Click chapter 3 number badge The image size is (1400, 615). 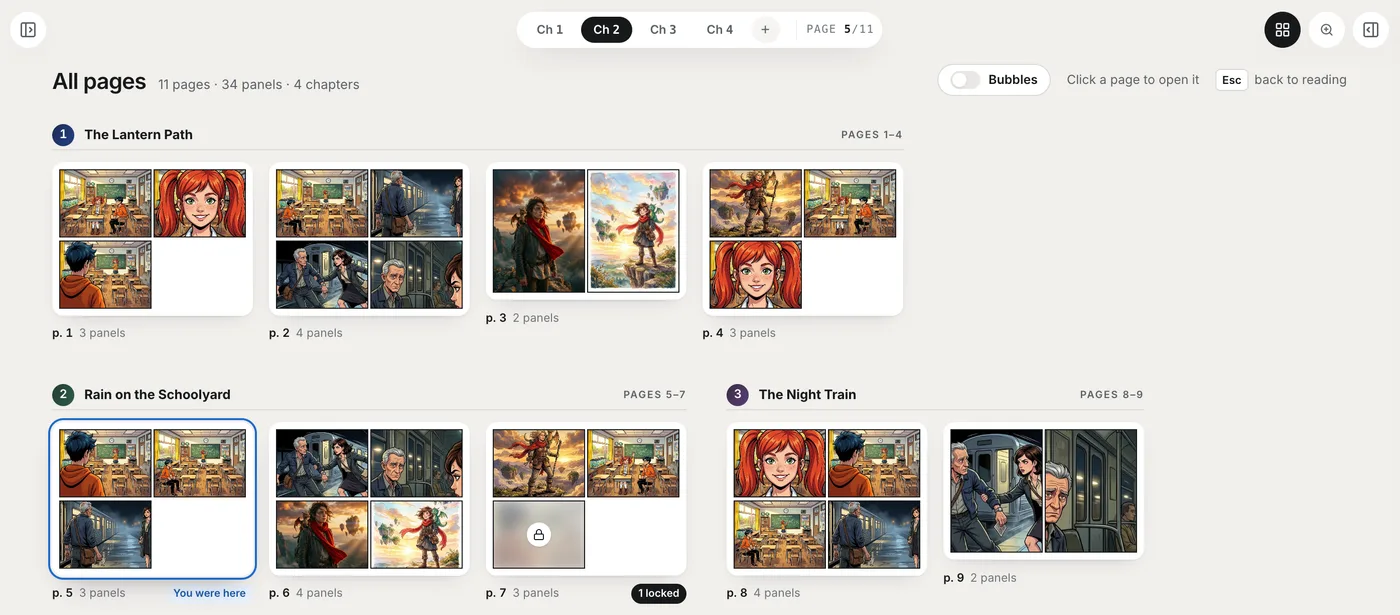tap(738, 394)
